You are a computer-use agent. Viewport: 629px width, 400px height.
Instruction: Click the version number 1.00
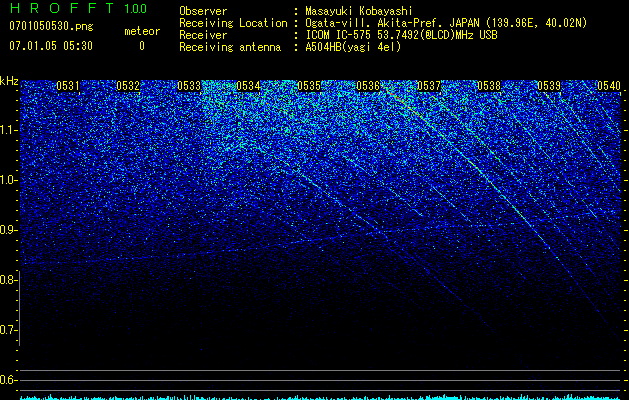pos(135,9)
